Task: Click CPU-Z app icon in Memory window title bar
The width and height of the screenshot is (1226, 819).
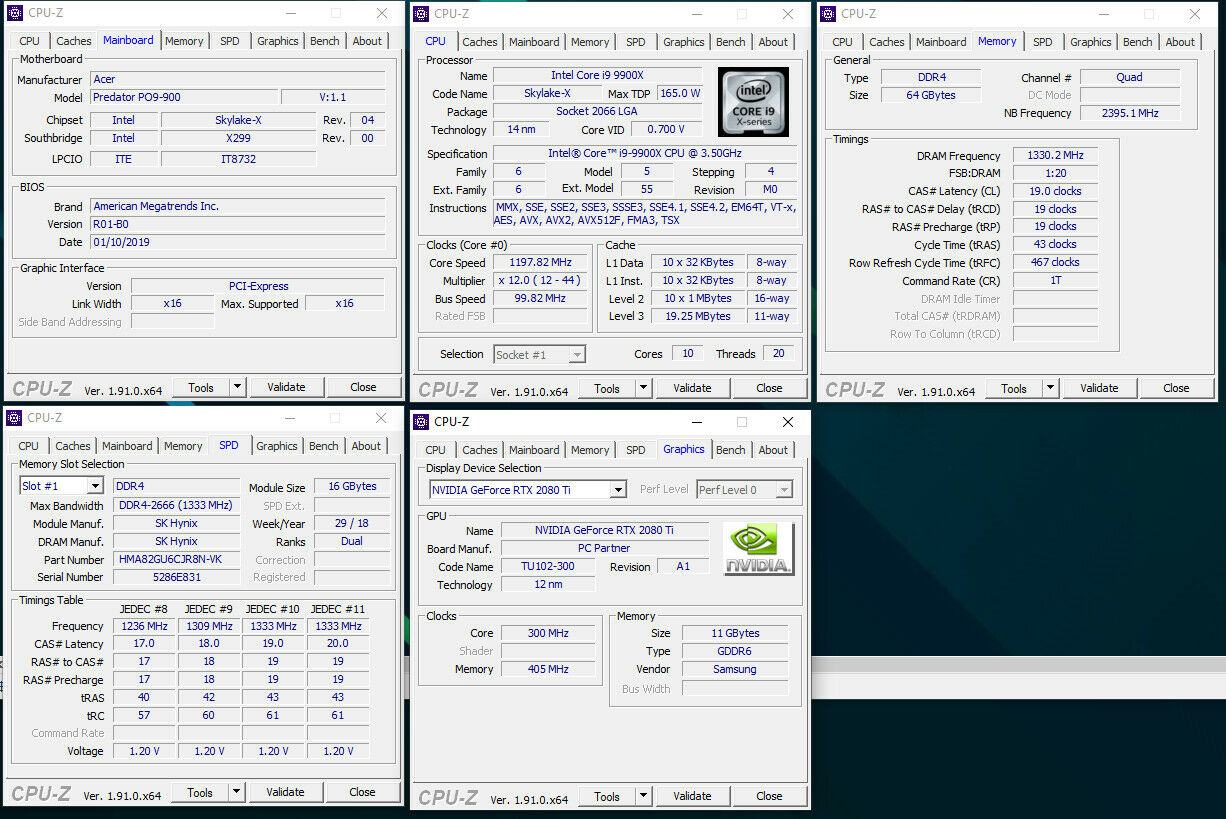Action: (828, 14)
